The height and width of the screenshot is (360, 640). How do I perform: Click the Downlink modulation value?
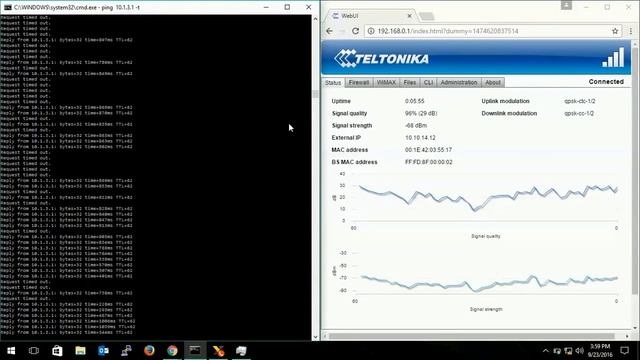pyautogui.click(x=579, y=113)
